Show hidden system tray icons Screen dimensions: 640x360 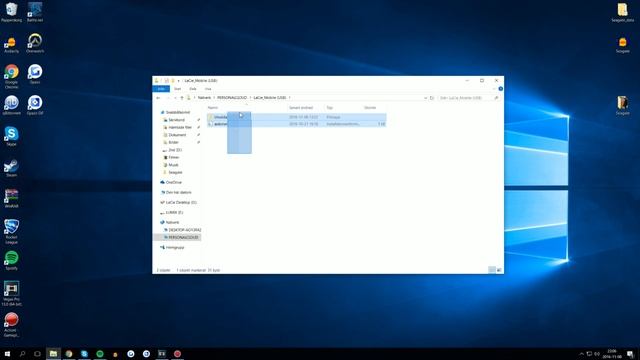[582, 354]
